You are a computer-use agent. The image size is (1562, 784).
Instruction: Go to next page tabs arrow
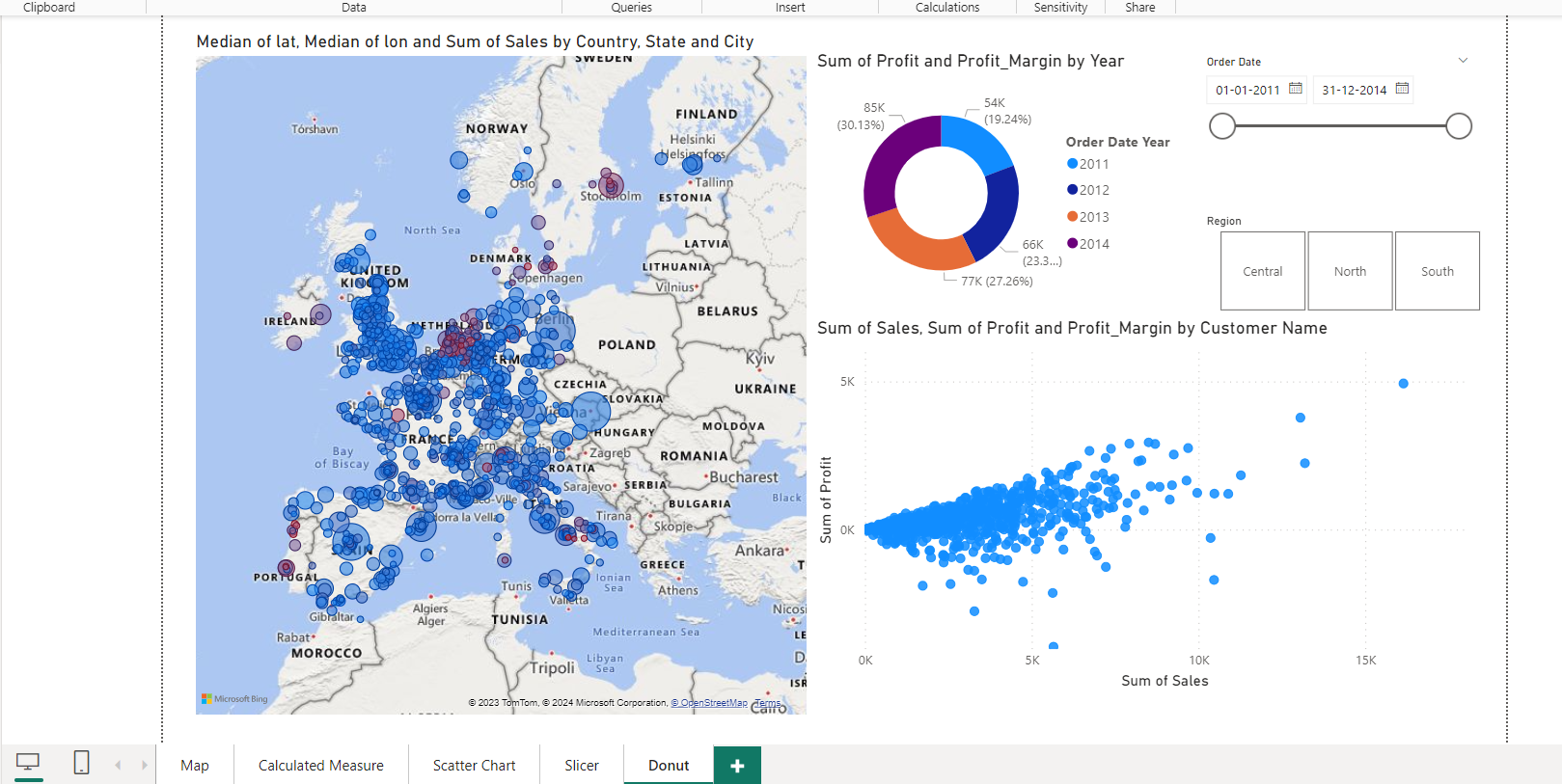(145, 765)
